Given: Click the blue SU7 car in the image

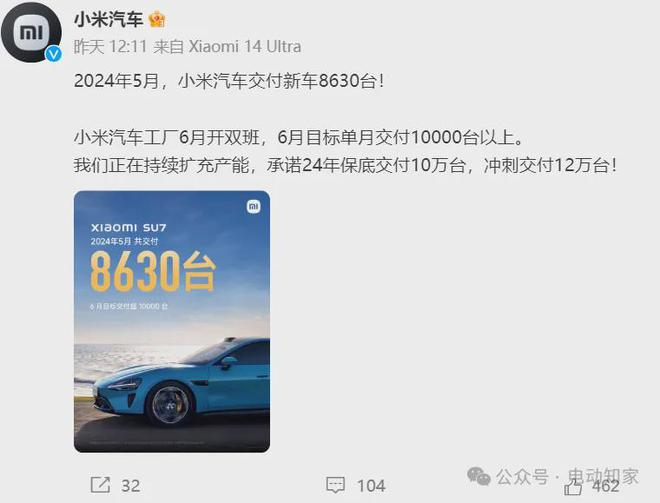Looking at the screenshot, I should coord(181,382).
